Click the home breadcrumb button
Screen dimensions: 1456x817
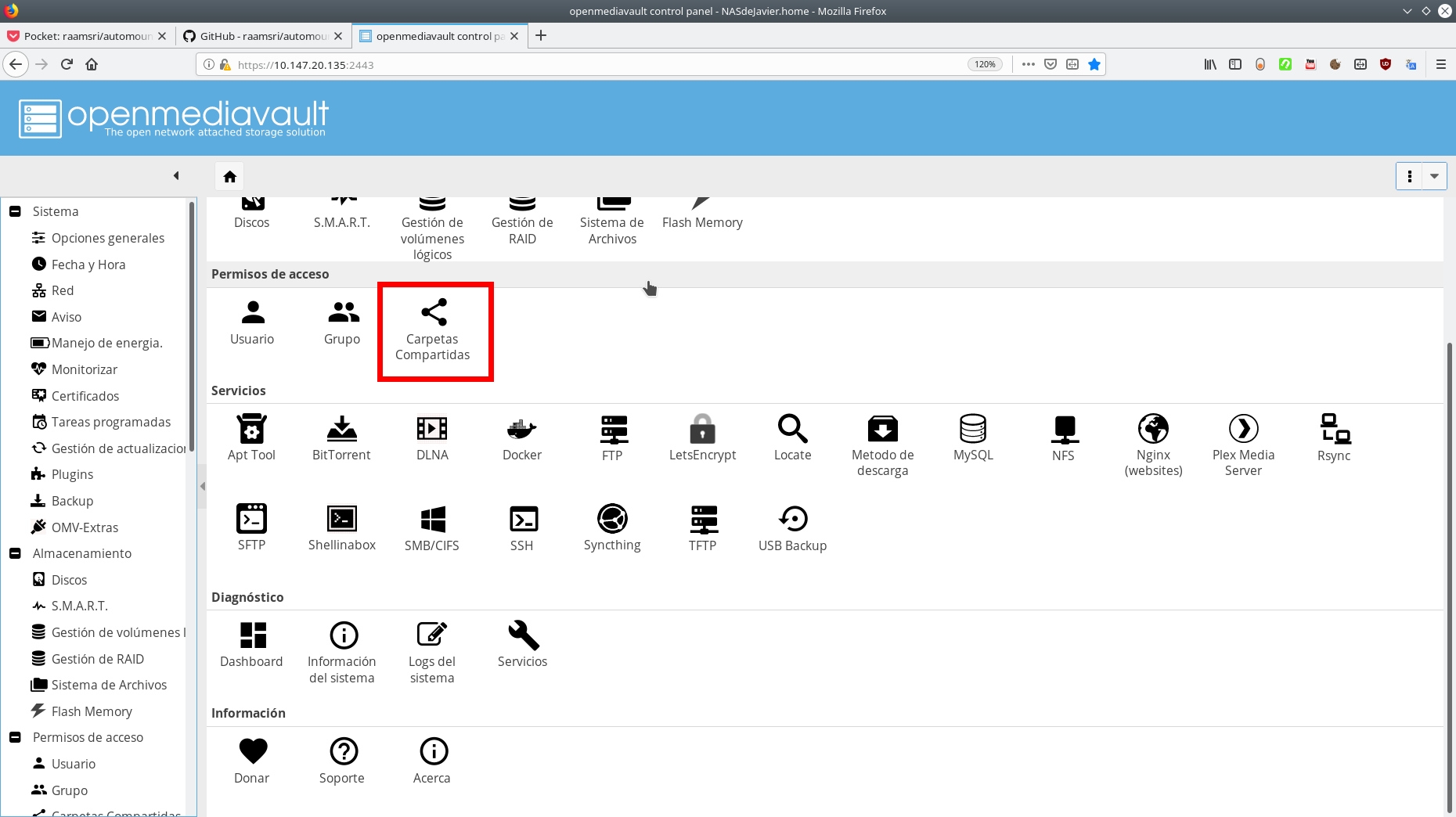pyautogui.click(x=229, y=177)
